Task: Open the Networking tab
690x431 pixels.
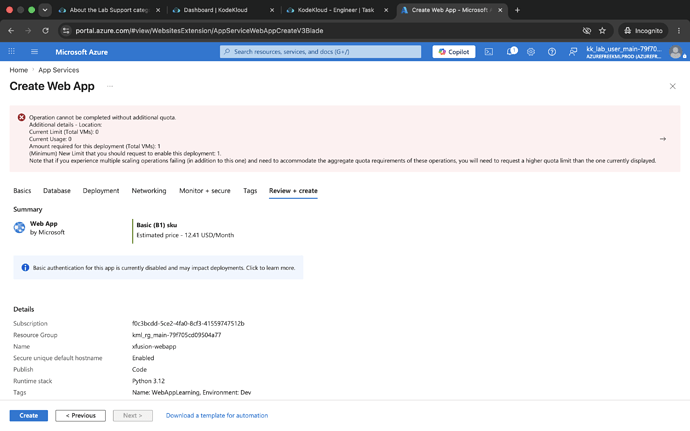Action: point(149,191)
